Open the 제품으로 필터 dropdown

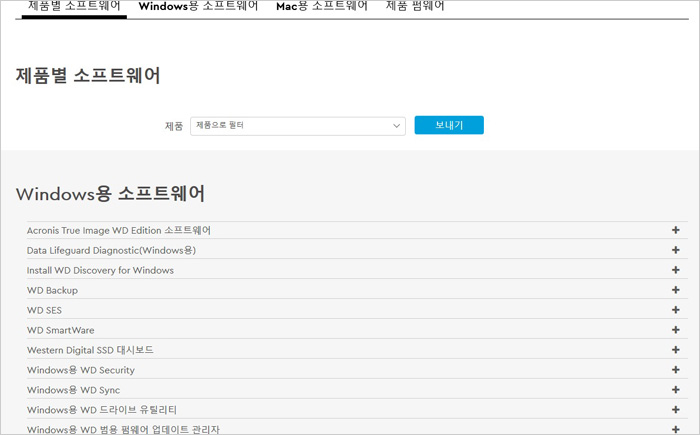[x=298, y=126]
